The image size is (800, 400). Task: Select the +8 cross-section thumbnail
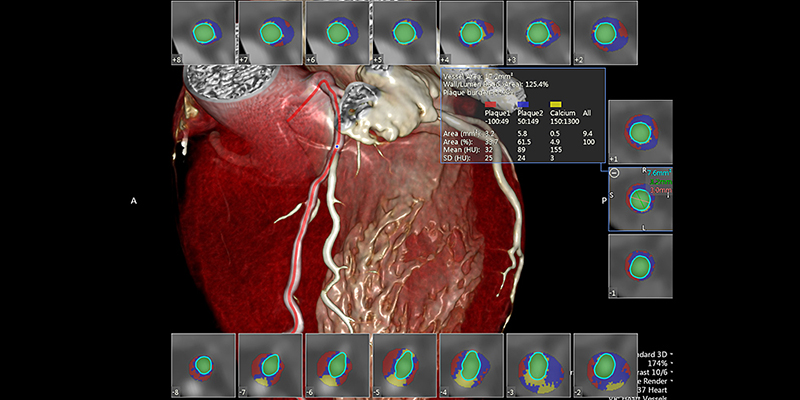coord(202,33)
